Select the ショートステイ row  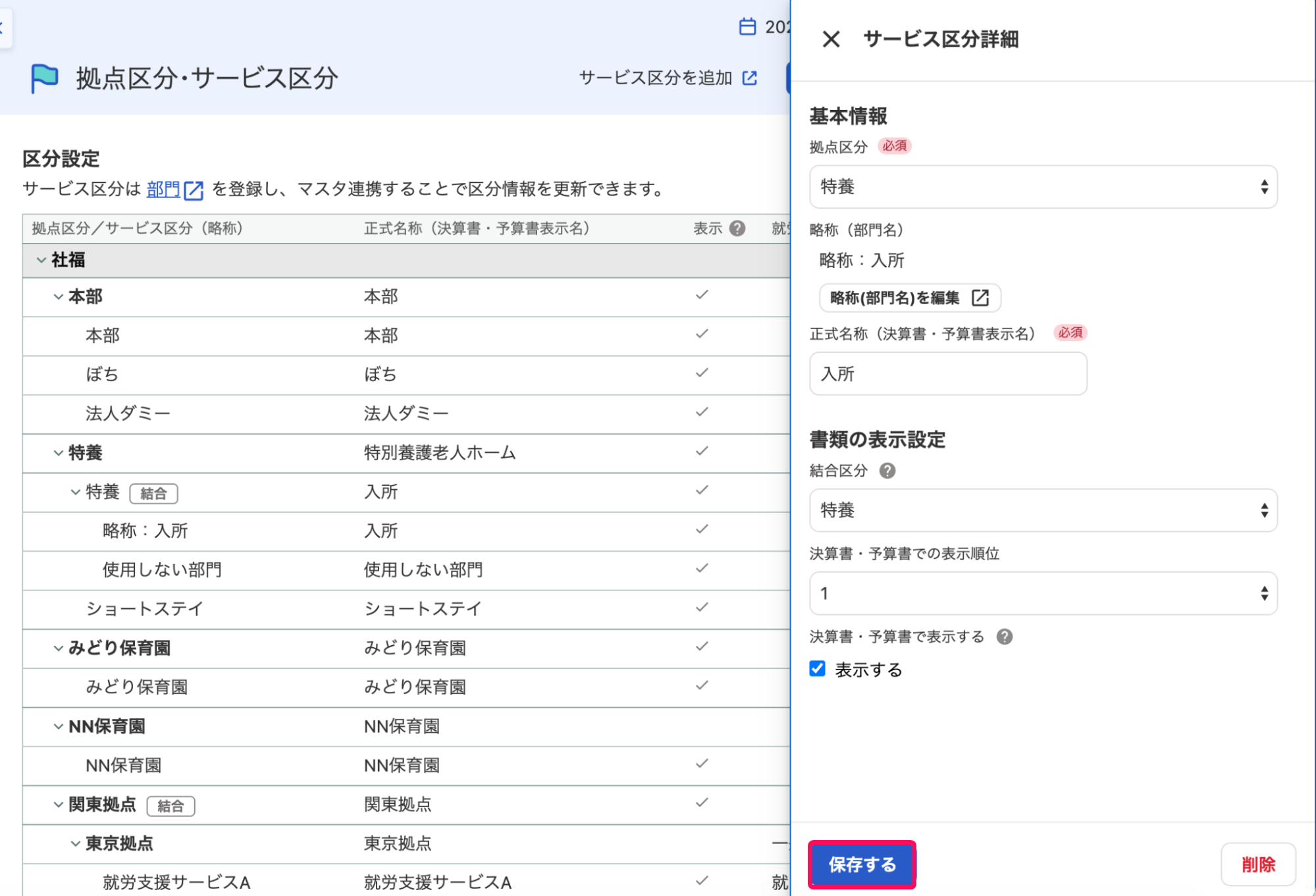click(406, 609)
